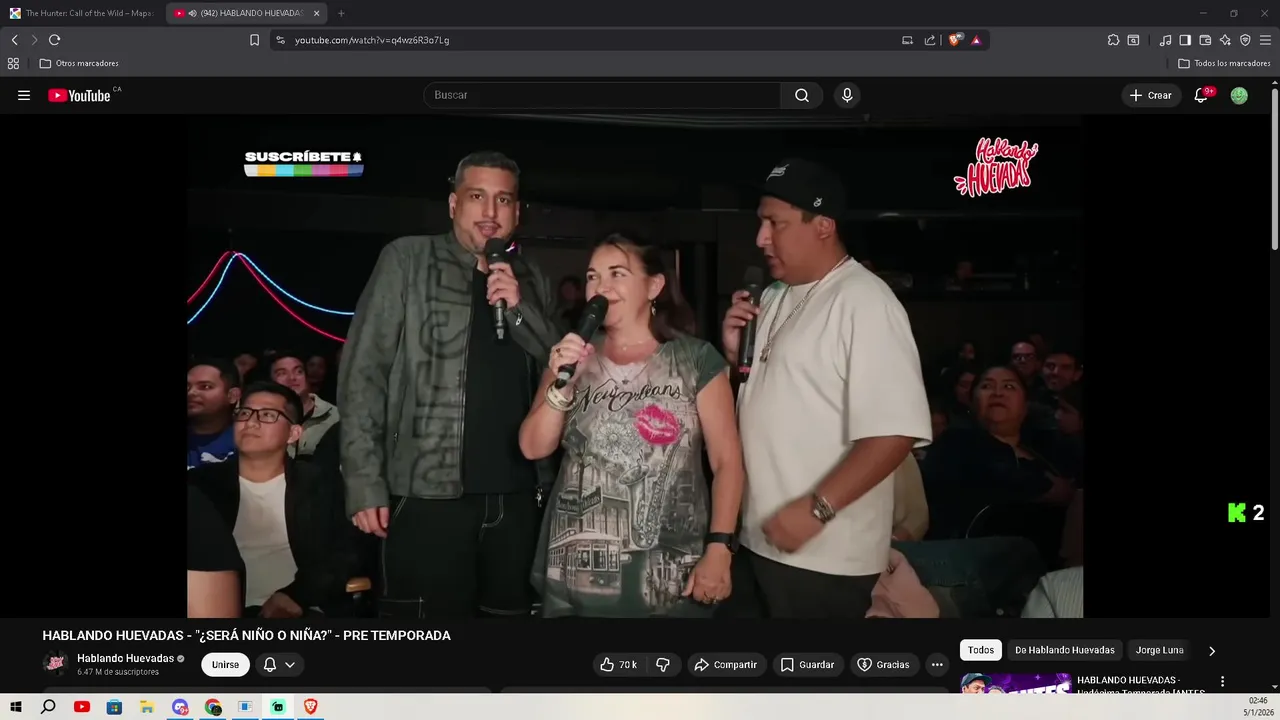Image resolution: width=1280 pixels, height=720 pixels.
Task: Select the Jorge Luna chip
Action: tap(1159, 650)
